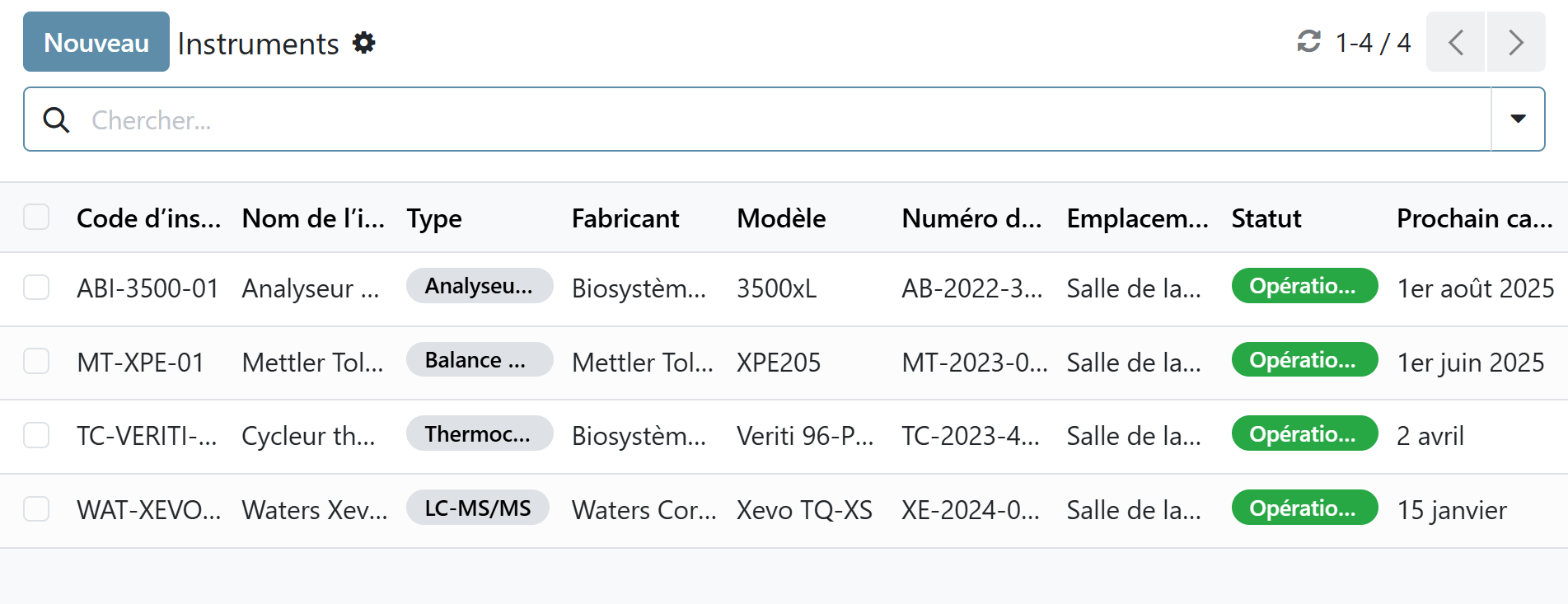The image size is (1568, 604).
Task: Open the WAT-XEVO instrument record
Action: tap(148, 510)
